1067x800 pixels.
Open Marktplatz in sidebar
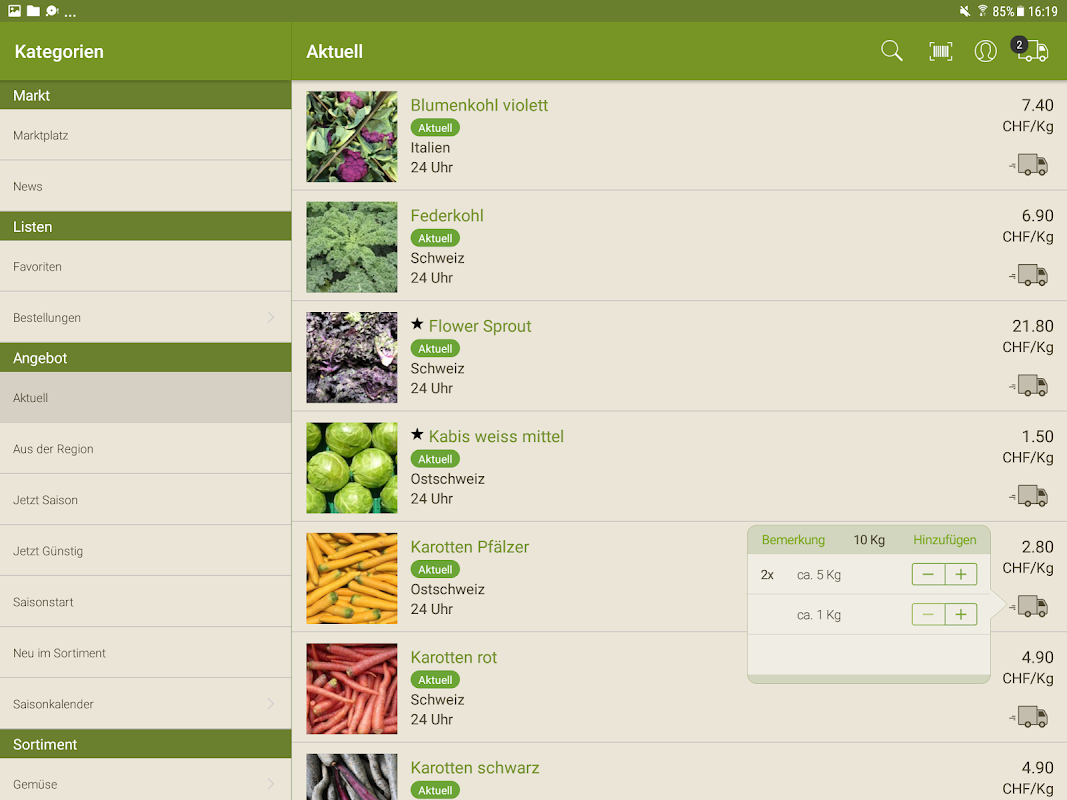(146, 135)
